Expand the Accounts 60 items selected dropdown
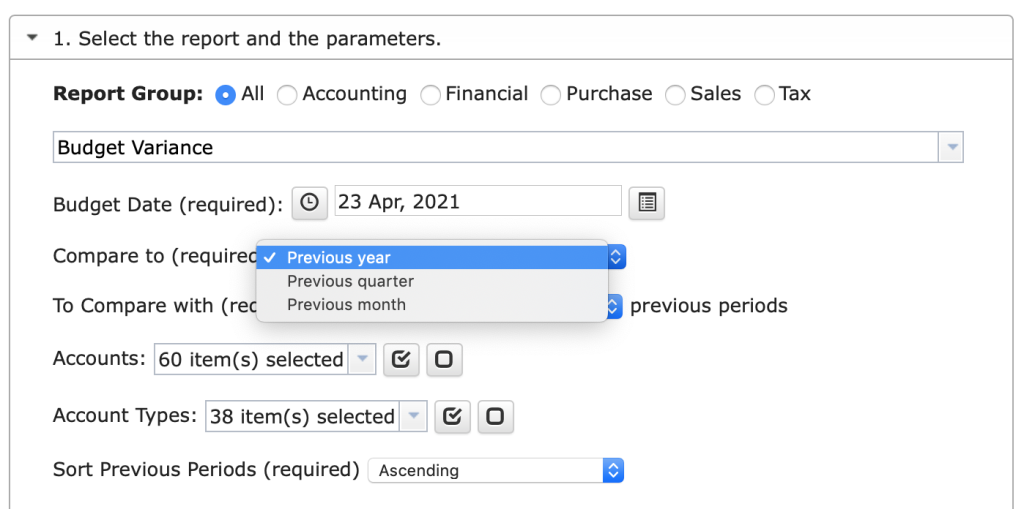The width and height of the screenshot is (1024, 509). 362,359
